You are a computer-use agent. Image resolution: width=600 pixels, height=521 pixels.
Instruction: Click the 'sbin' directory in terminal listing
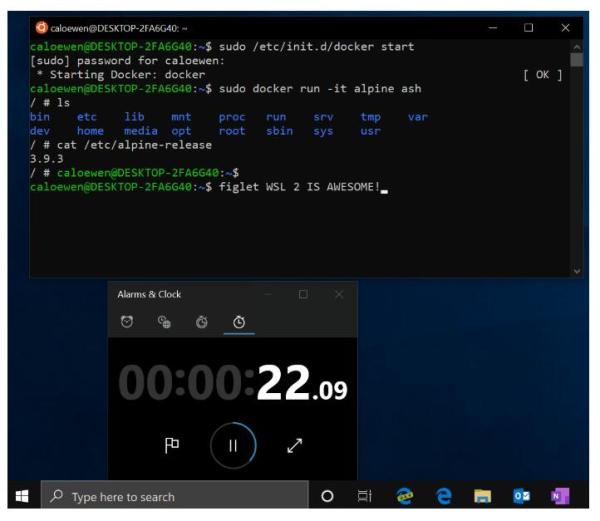point(279,131)
